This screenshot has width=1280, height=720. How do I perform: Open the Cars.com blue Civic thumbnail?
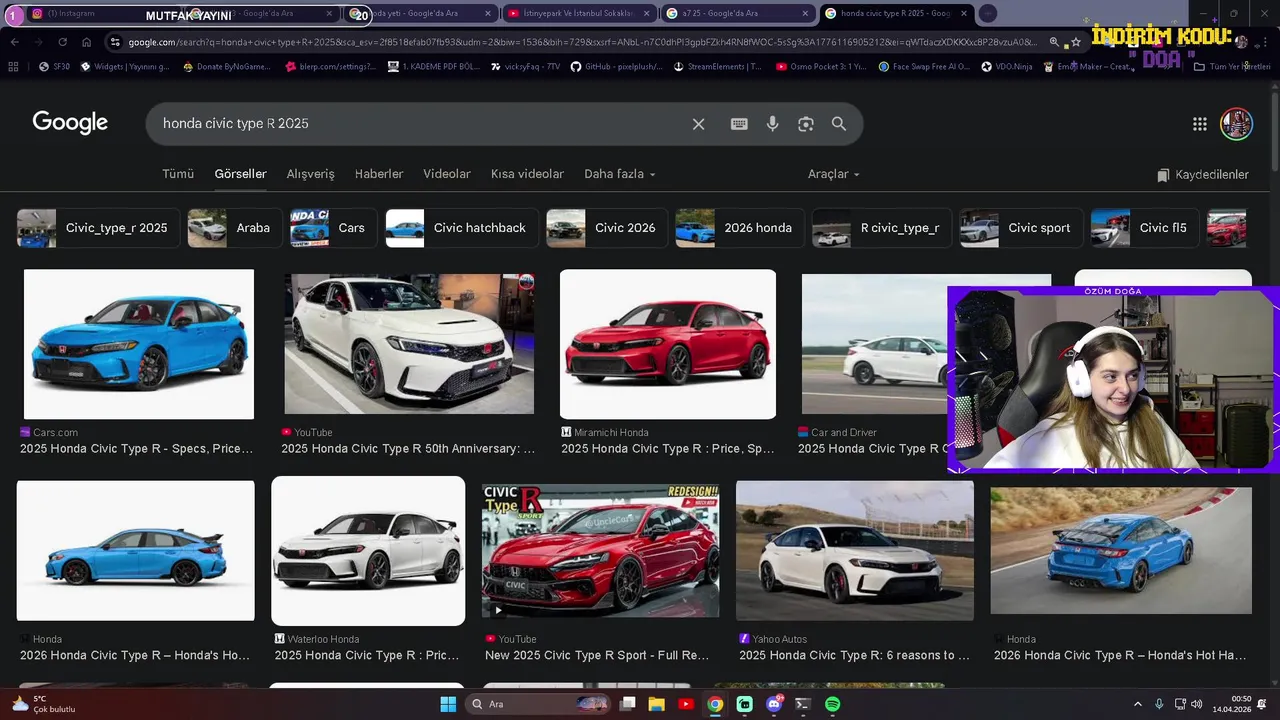tap(139, 344)
